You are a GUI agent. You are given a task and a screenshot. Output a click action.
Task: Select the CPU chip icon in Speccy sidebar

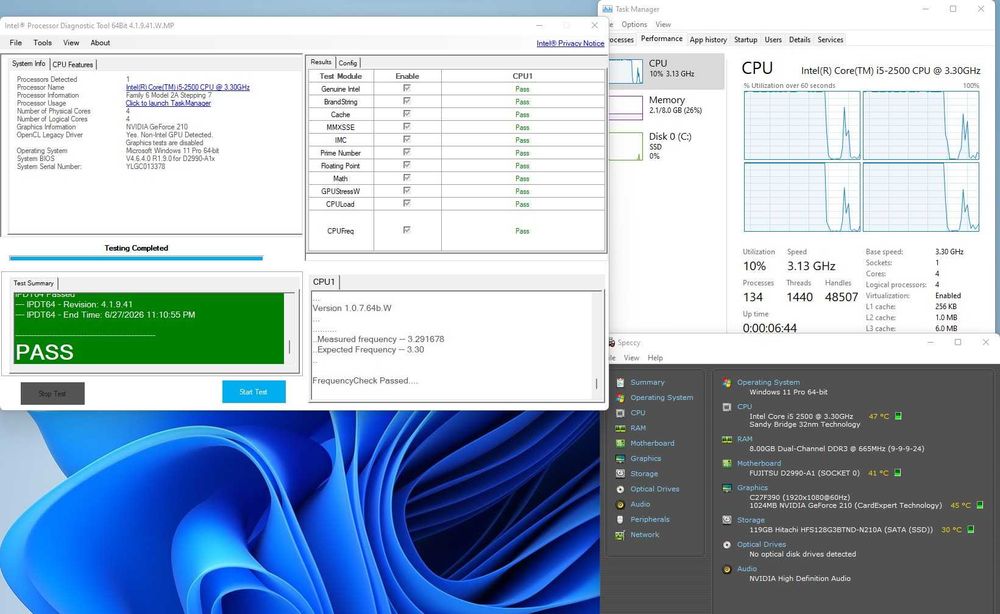(x=620, y=413)
